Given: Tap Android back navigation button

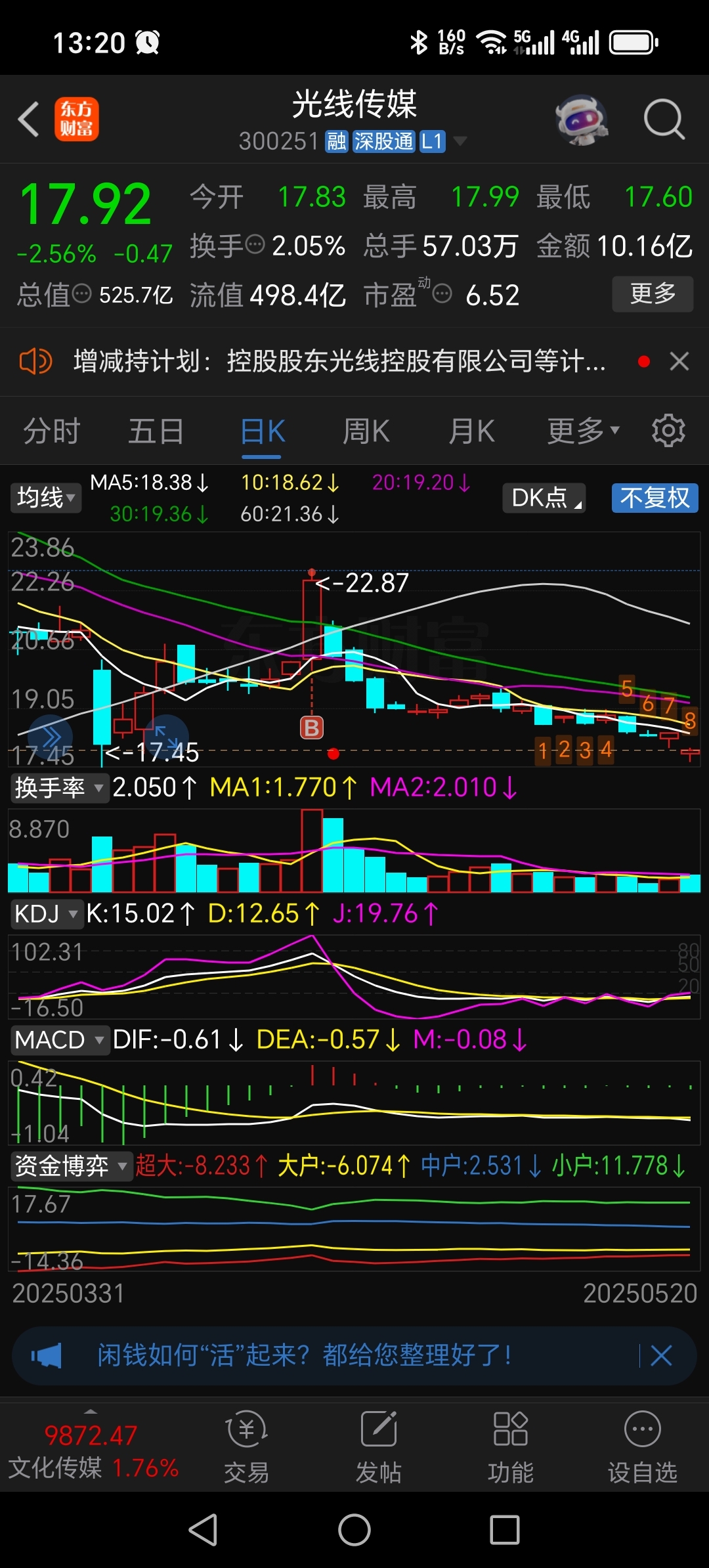Looking at the screenshot, I should click(203, 1530).
